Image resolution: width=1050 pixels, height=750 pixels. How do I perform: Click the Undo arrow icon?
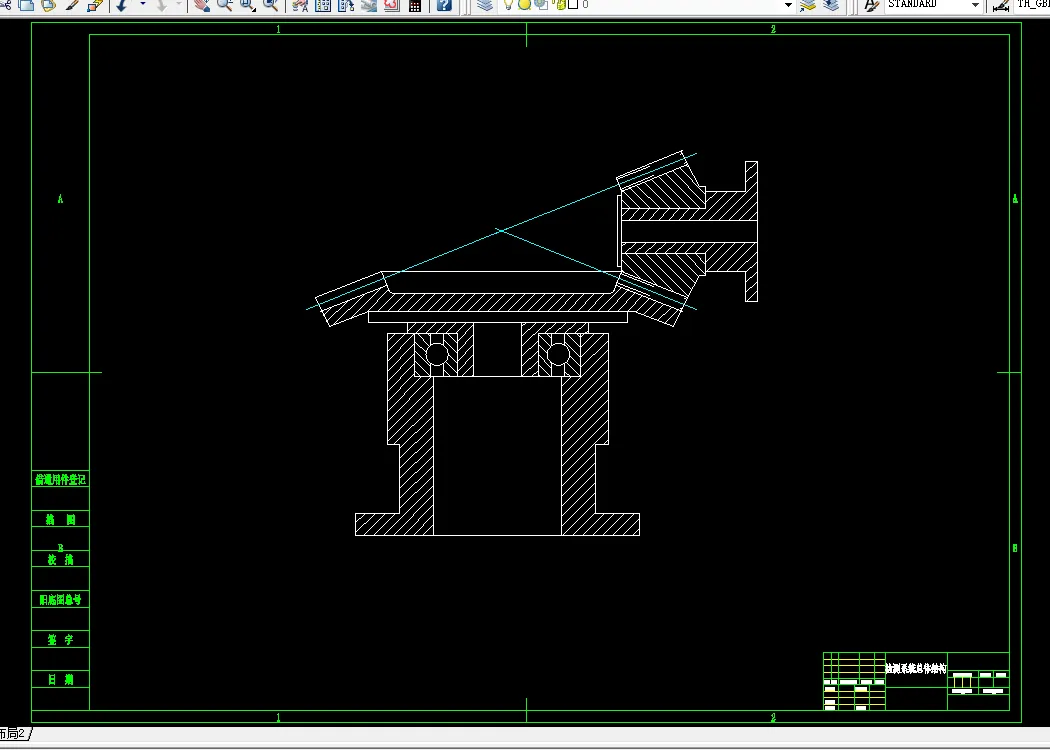(122, 5)
